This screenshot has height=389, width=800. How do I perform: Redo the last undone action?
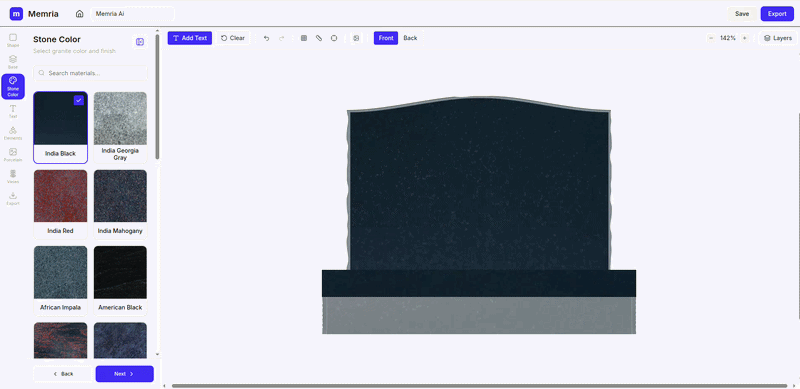click(x=282, y=38)
